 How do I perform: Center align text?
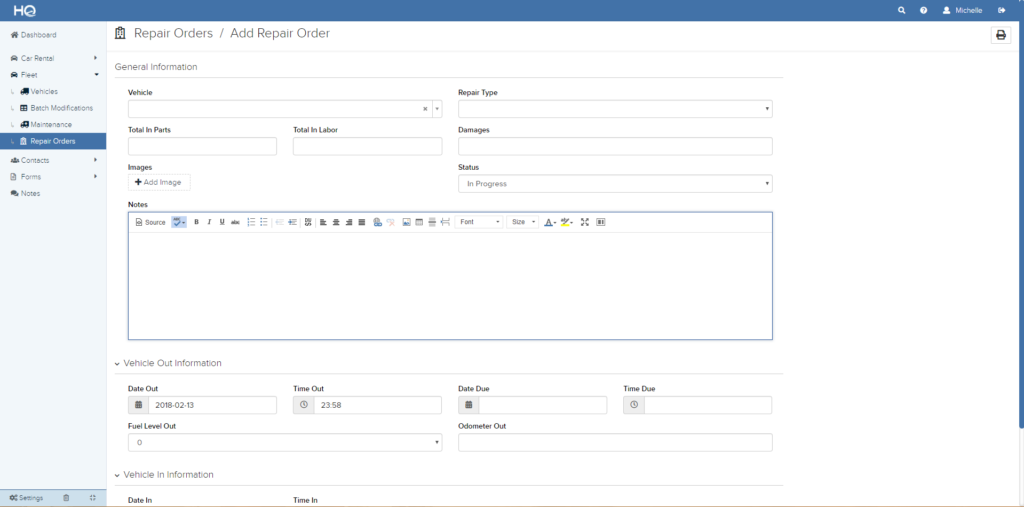[336, 222]
